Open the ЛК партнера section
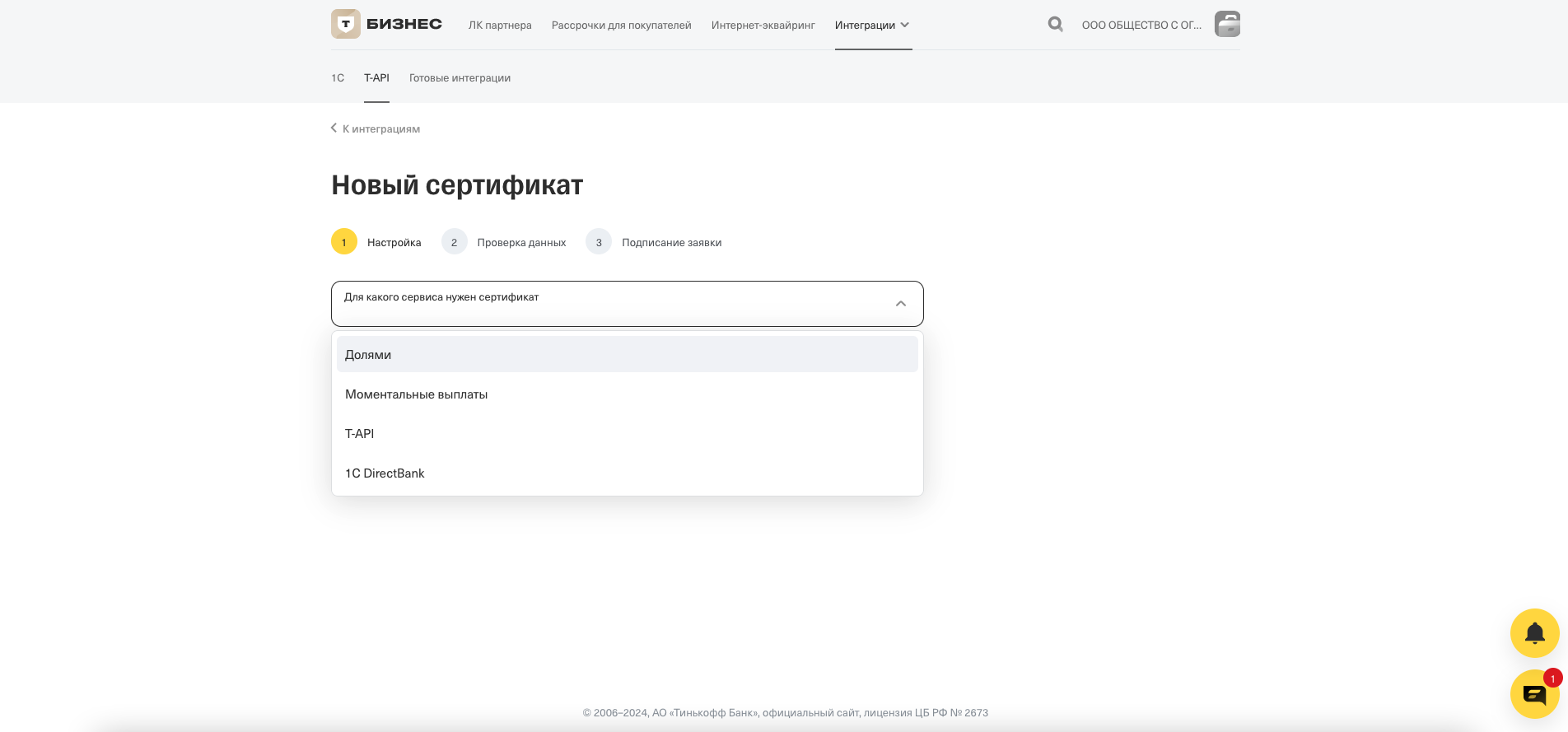This screenshot has height=732, width=1568. (500, 25)
